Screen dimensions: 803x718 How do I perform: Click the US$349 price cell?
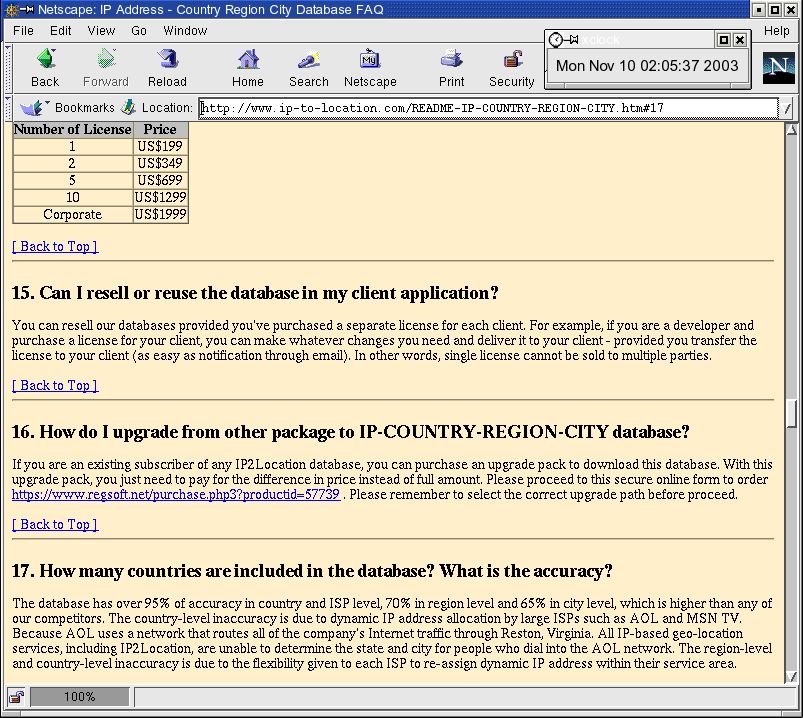tap(160, 163)
